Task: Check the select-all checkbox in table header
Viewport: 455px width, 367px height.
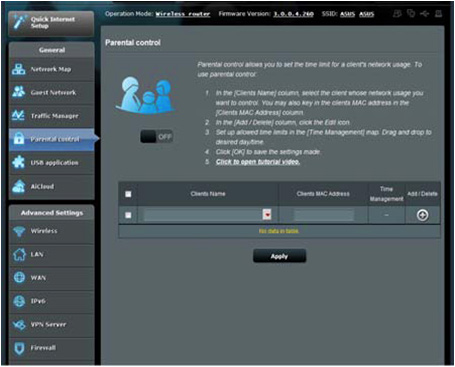Action: click(128, 194)
